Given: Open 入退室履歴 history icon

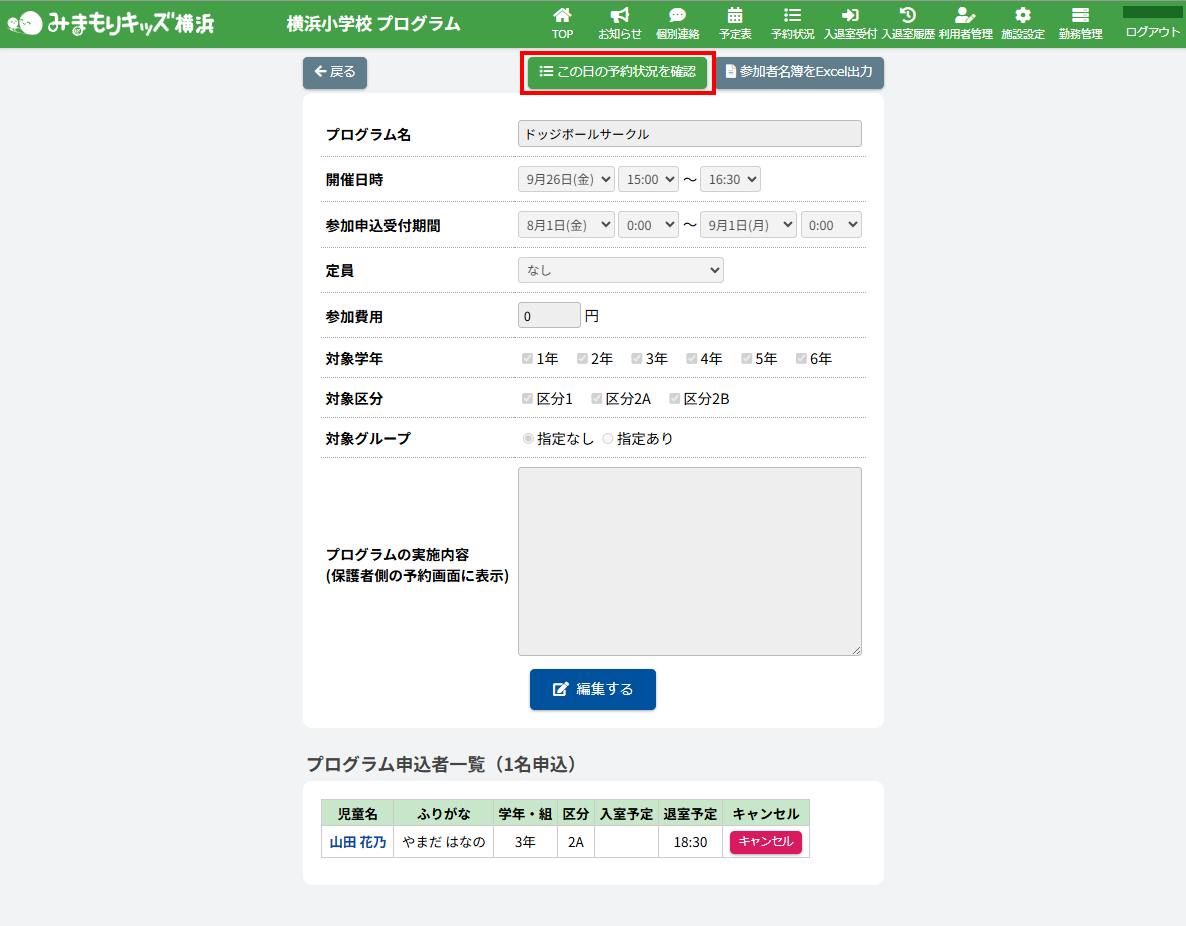Looking at the screenshot, I should 908,15.
